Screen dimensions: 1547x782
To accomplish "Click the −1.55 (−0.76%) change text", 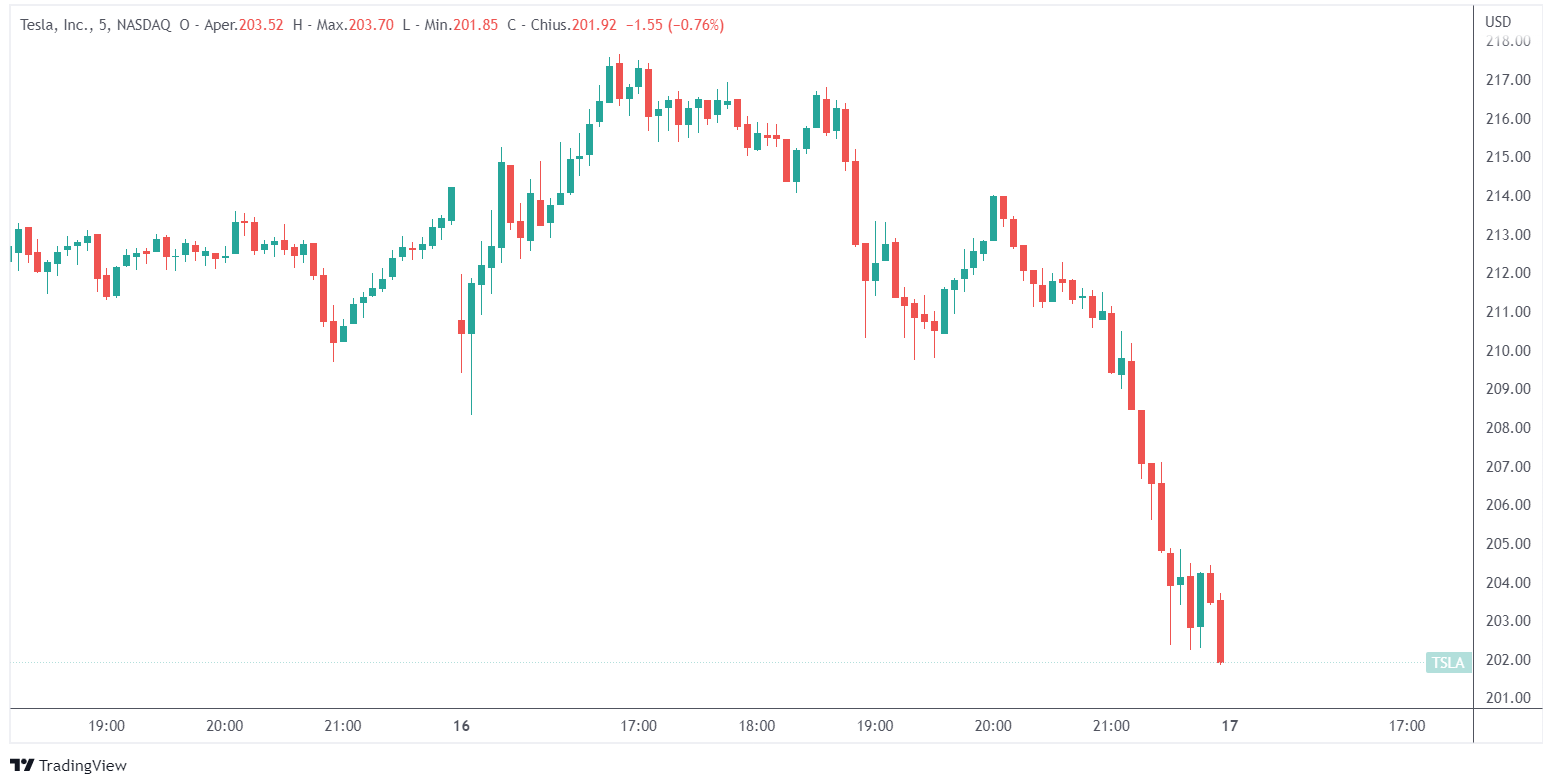I will coord(674,24).
